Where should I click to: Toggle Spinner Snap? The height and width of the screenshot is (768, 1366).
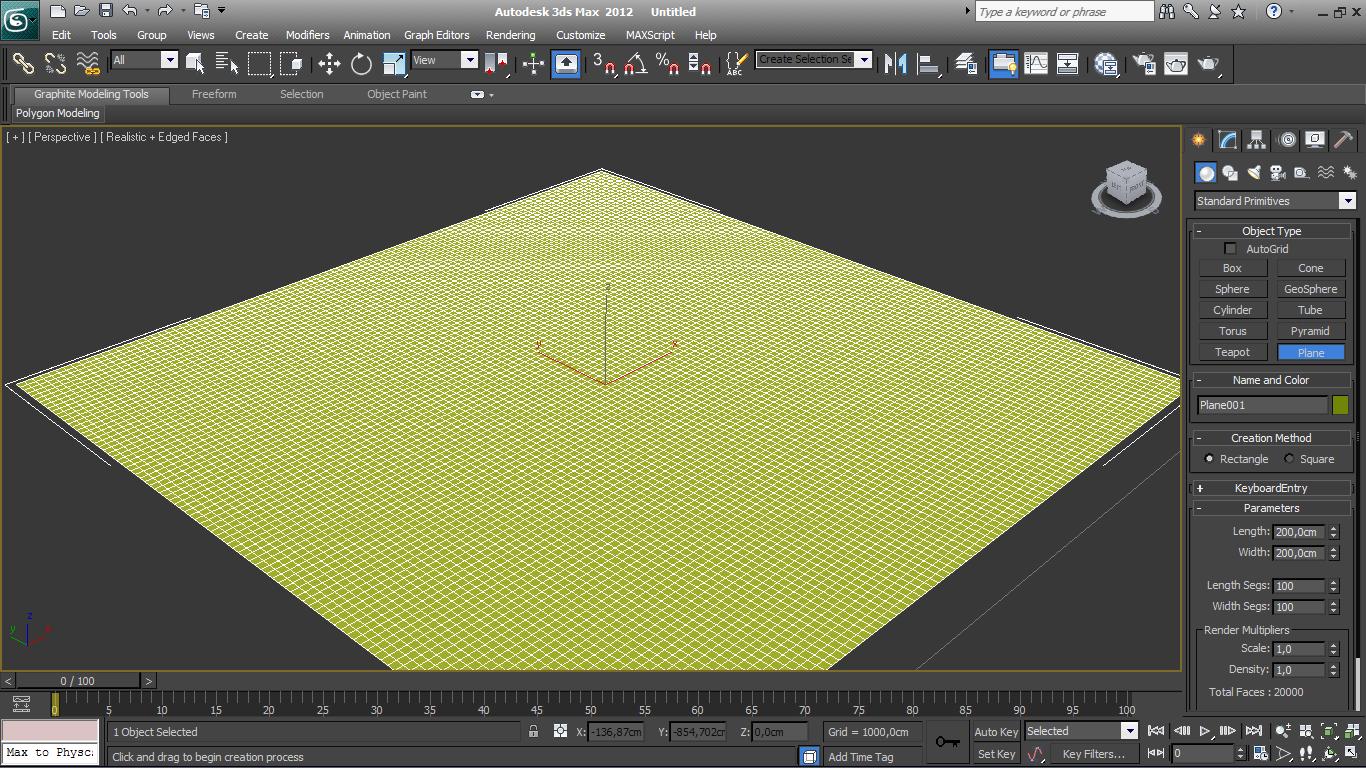tap(700, 64)
